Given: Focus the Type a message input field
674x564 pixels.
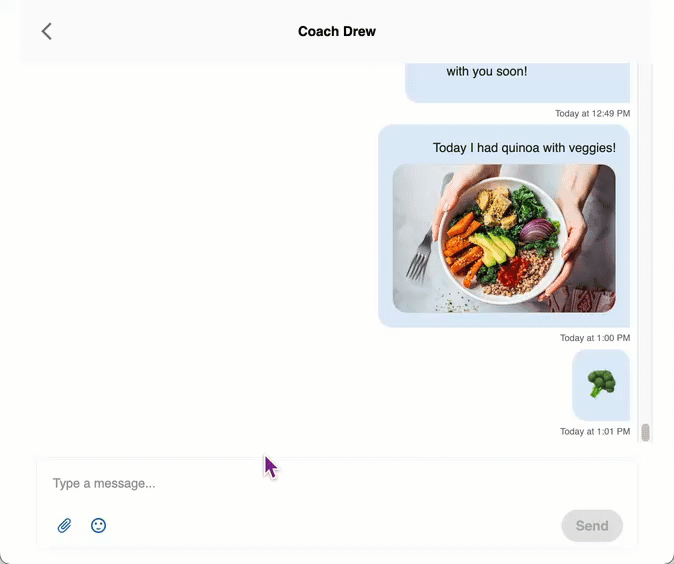Looking at the screenshot, I should point(337,484).
